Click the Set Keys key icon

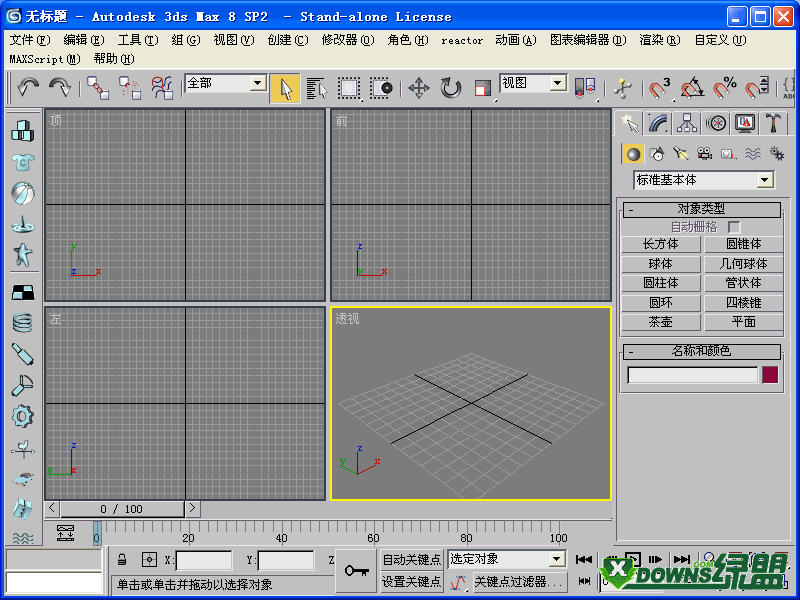tap(357, 570)
